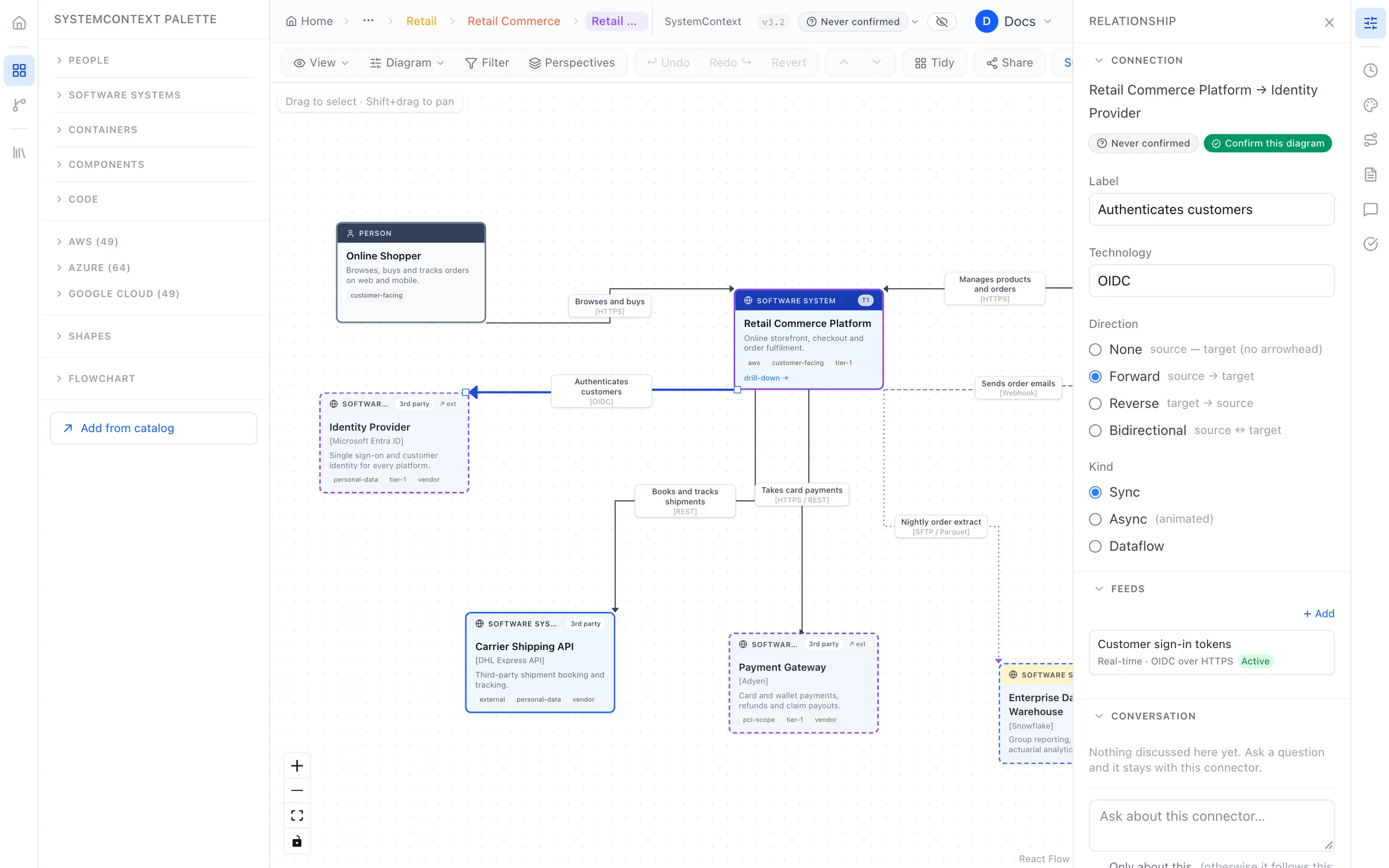Open the confirmation check icon on right rail
This screenshot has width=1389, height=868.
[x=1370, y=244]
